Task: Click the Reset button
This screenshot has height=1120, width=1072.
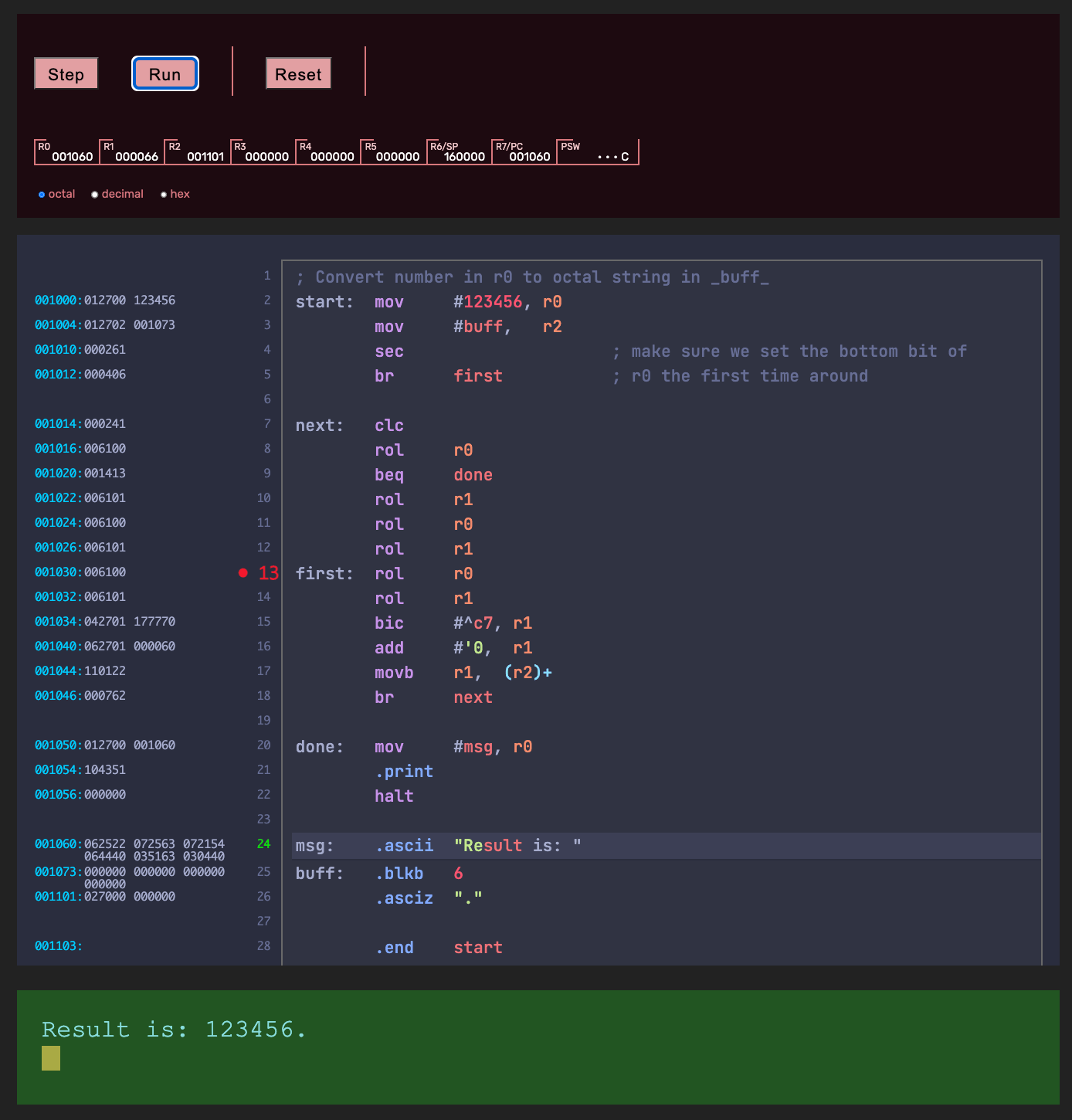Action: click(x=298, y=74)
